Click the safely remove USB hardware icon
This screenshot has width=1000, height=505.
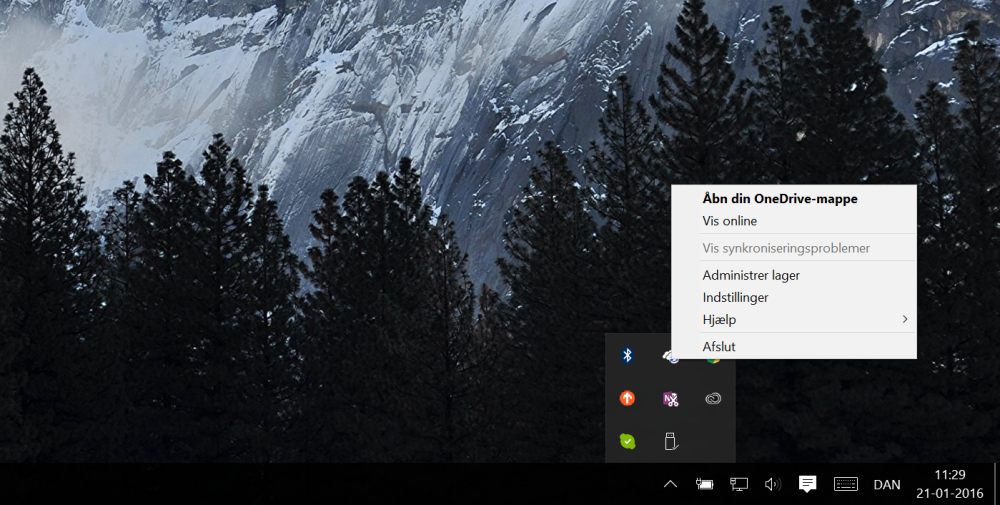pos(670,441)
